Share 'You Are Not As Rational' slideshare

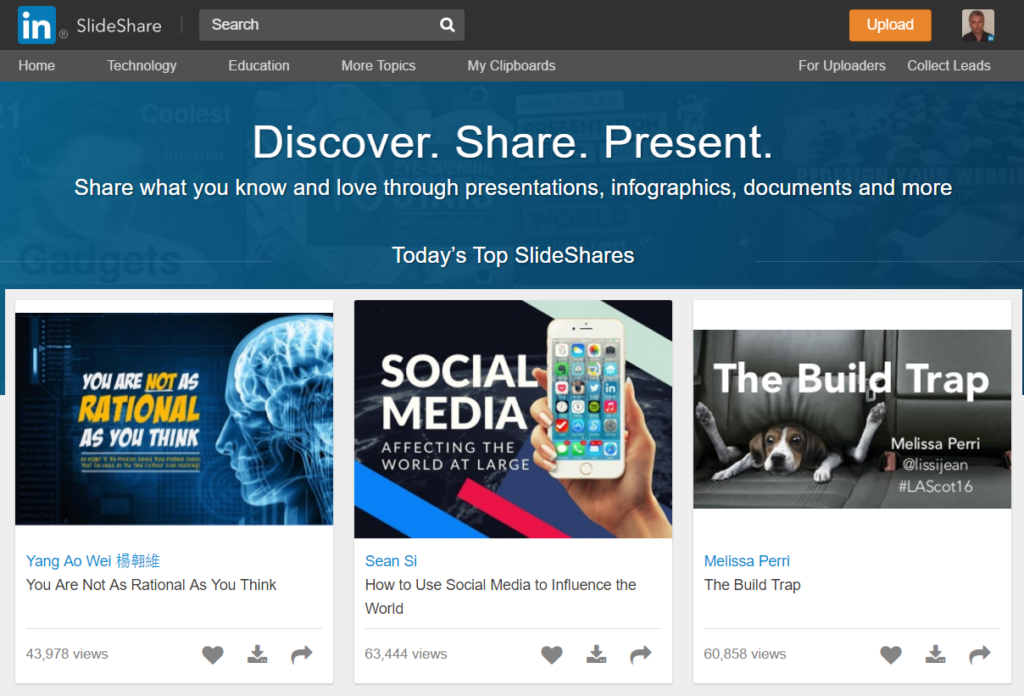[302, 654]
